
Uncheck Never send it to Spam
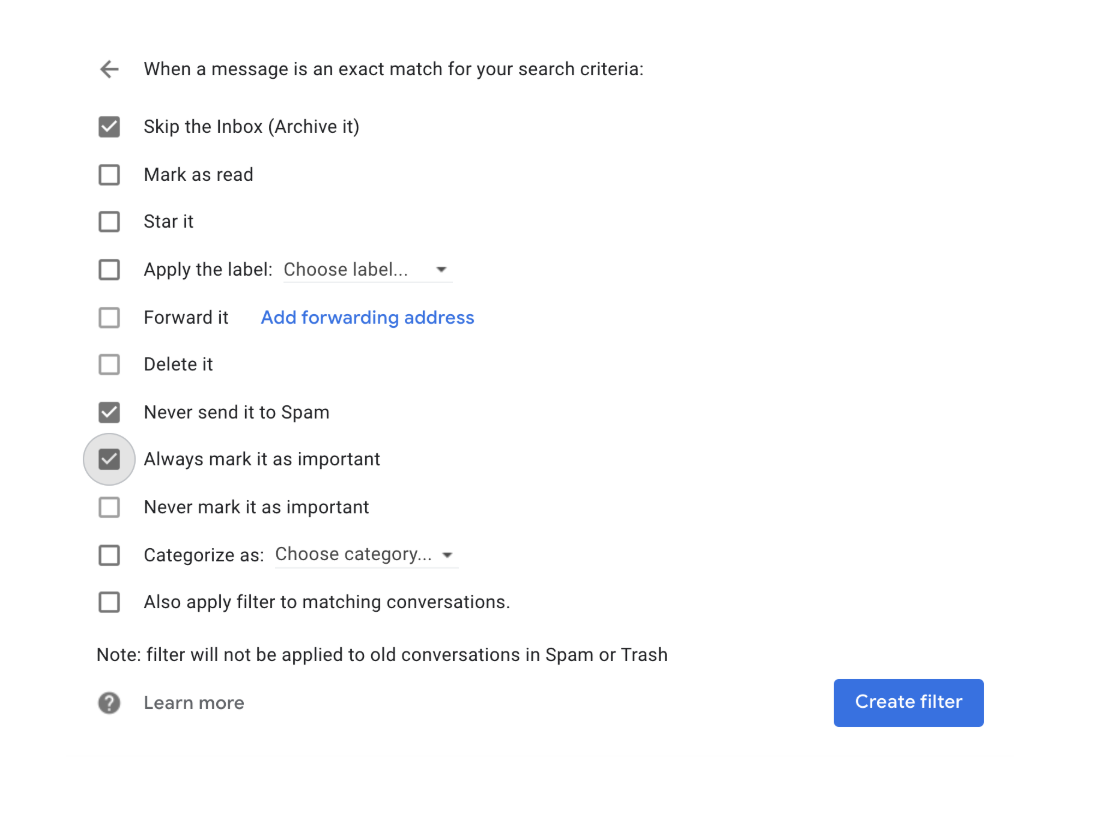tap(109, 412)
